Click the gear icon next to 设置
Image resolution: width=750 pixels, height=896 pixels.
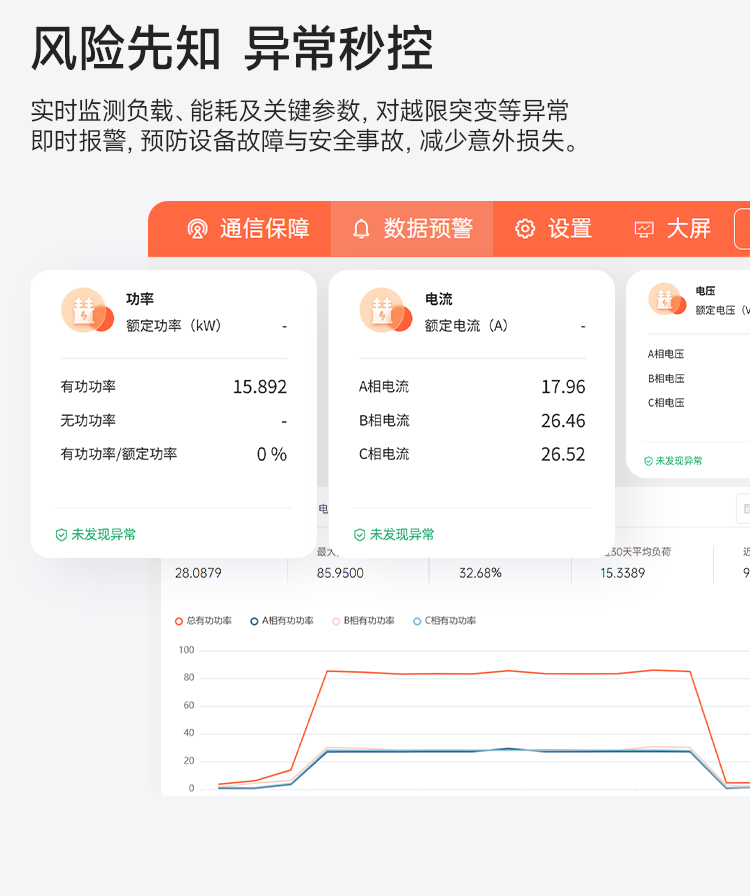point(525,229)
